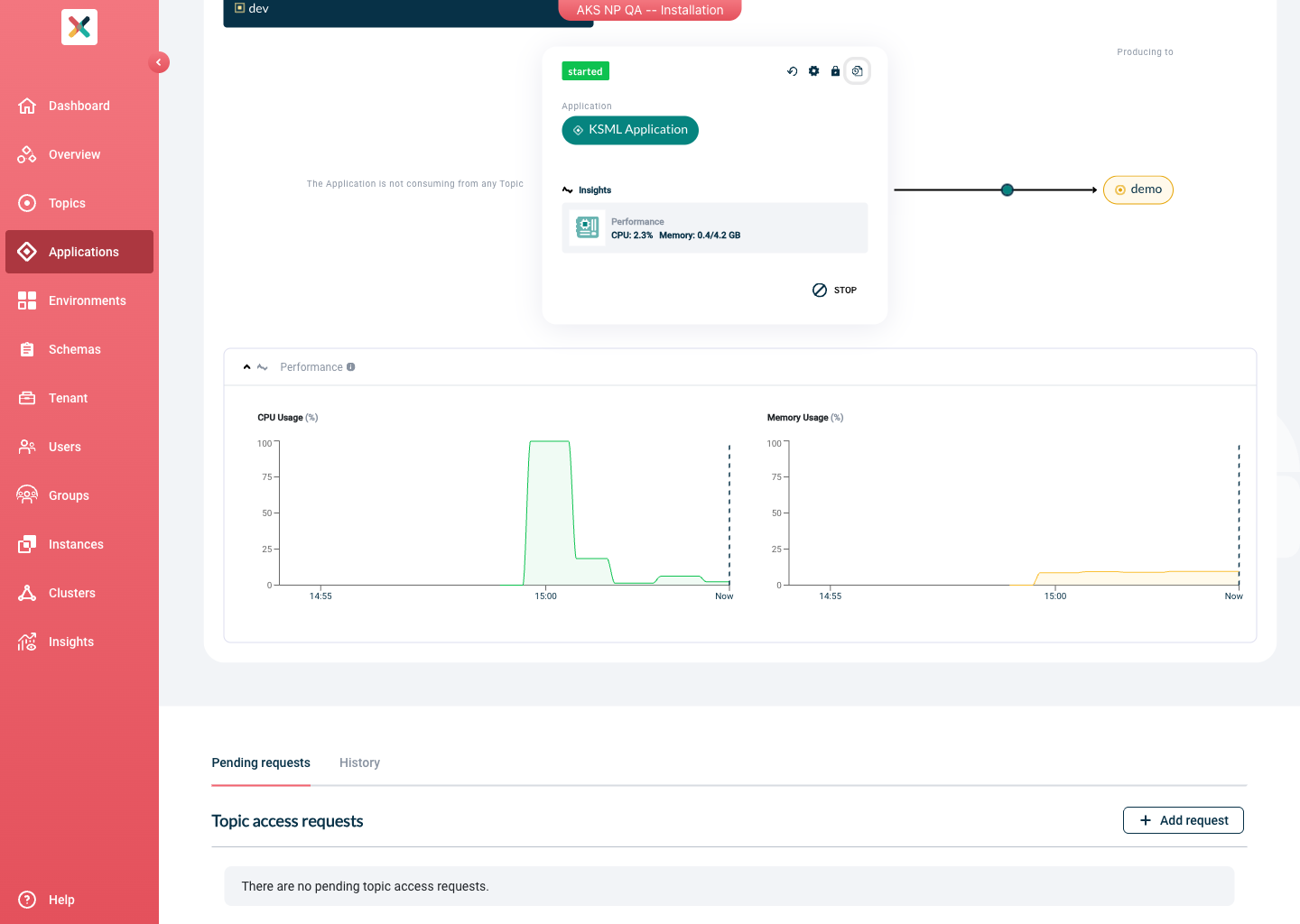Screen dimensions: 1300x924
Task: Stop the running KSML Application
Action: click(833, 290)
